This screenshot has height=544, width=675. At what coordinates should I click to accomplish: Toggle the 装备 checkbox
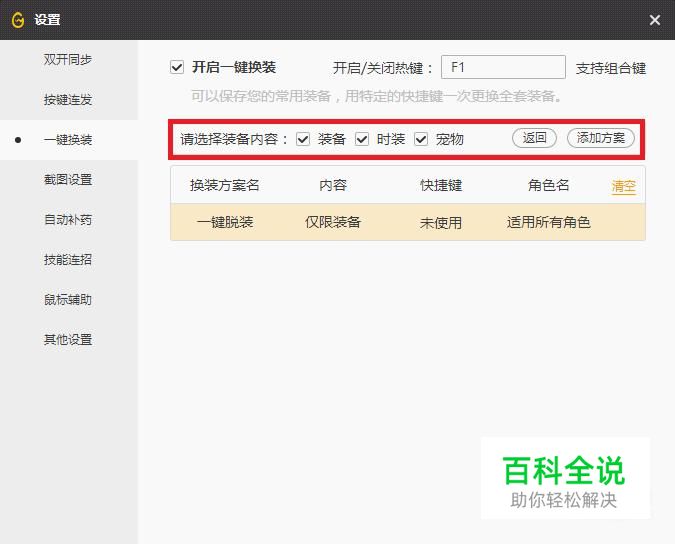click(x=303, y=139)
